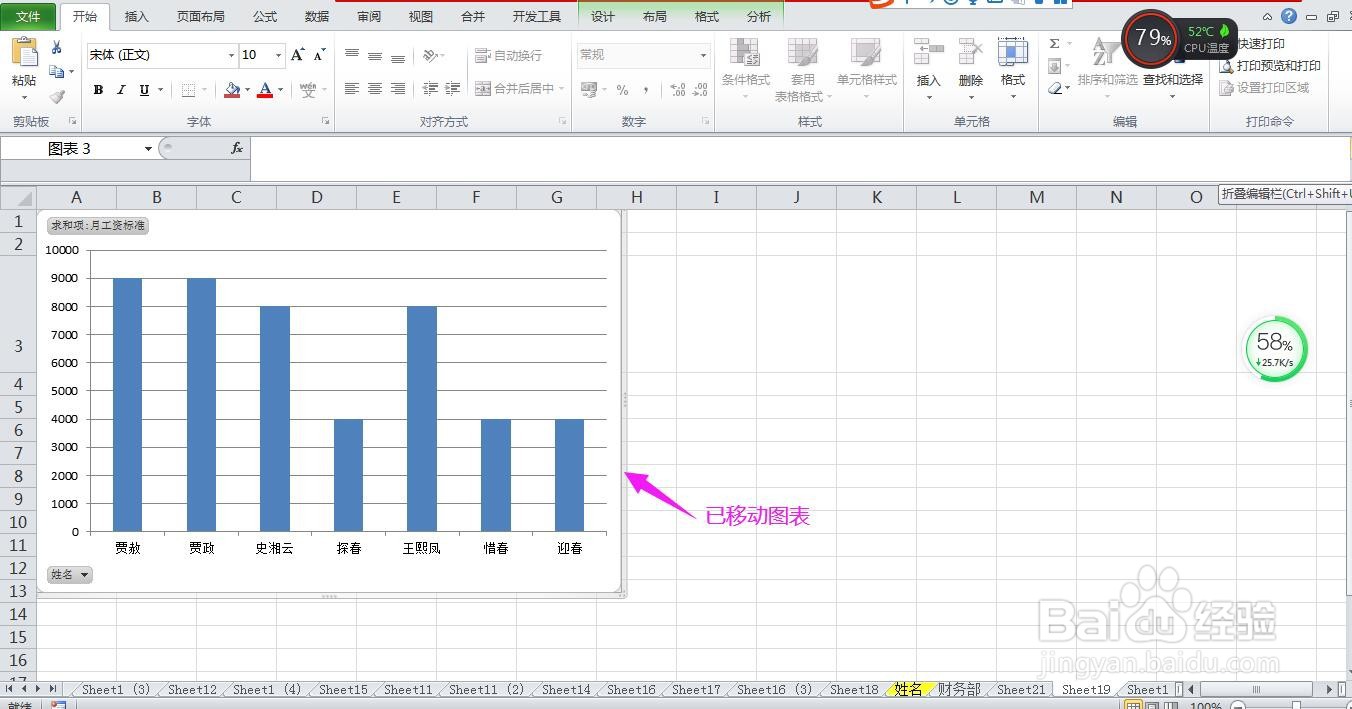Toggle Underline formatting
Screen dimensions: 1352x709
click(x=144, y=90)
